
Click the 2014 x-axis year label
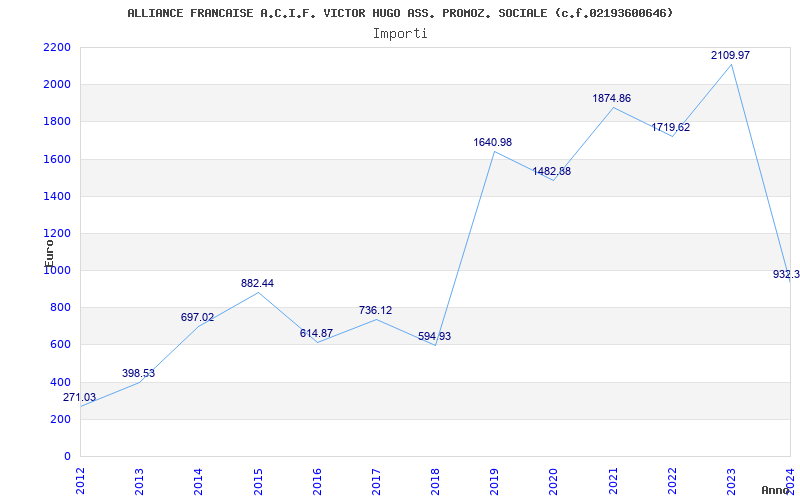(198, 481)
